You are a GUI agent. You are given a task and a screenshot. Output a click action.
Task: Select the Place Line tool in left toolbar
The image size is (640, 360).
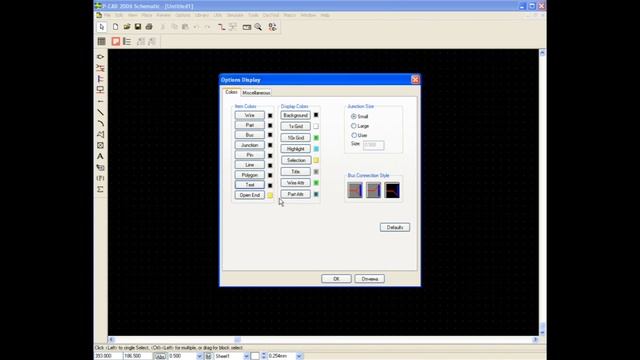100,112
